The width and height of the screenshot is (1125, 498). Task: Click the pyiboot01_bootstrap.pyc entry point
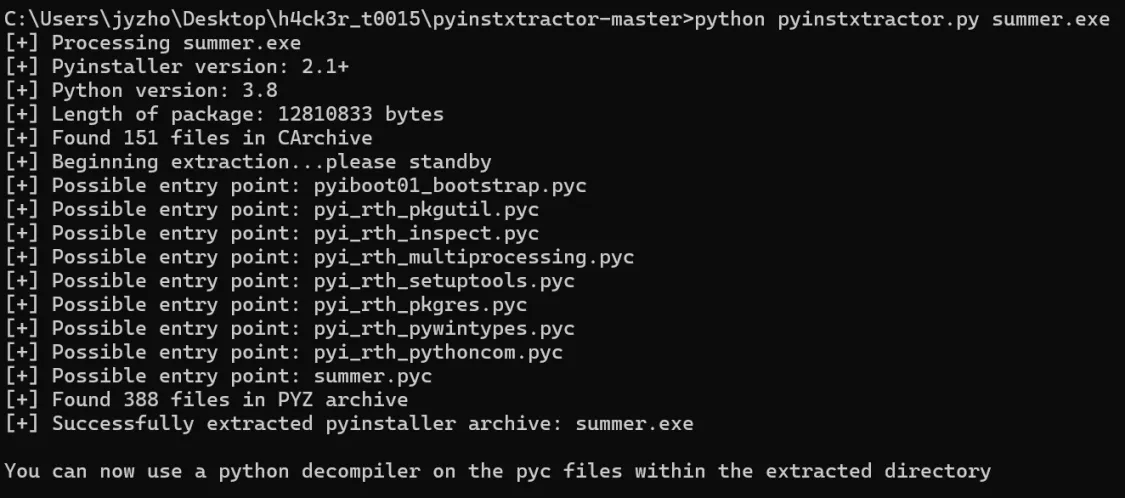[x=450, y=185]
